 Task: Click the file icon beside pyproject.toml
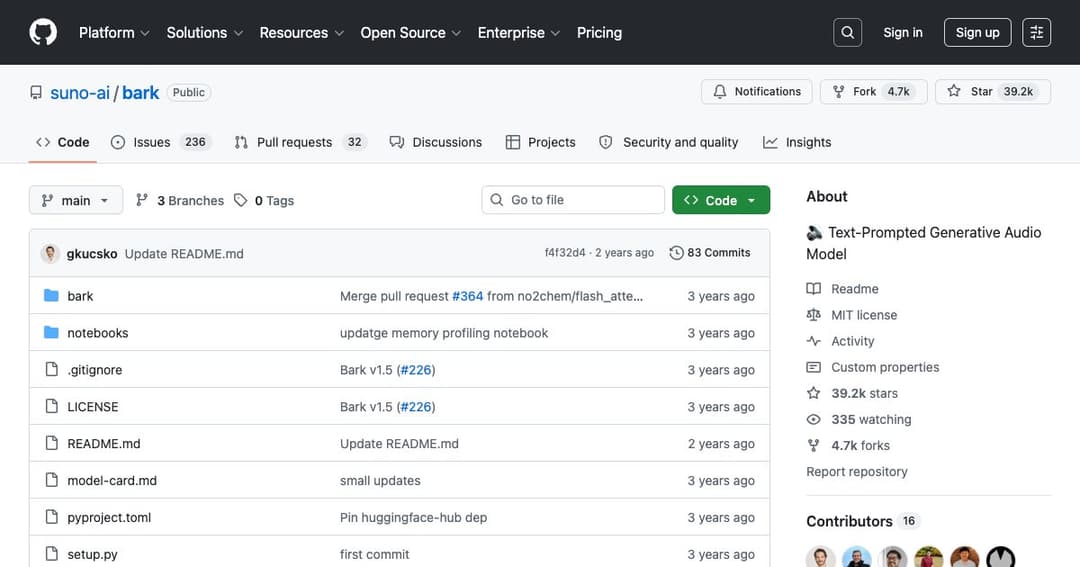[52, 517]
